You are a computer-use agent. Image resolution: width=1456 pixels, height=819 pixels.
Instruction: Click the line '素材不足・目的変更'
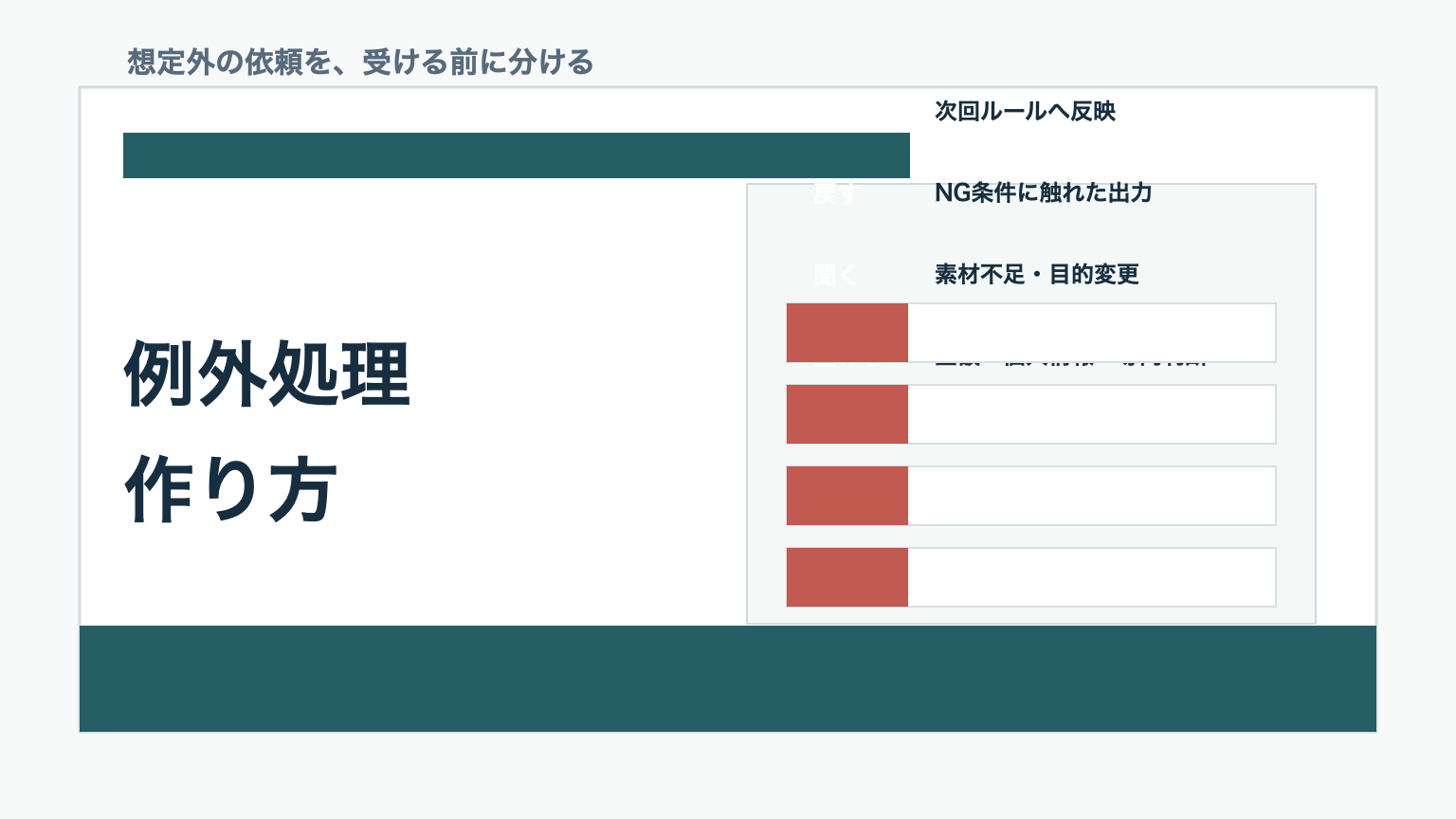[1037, 274]
